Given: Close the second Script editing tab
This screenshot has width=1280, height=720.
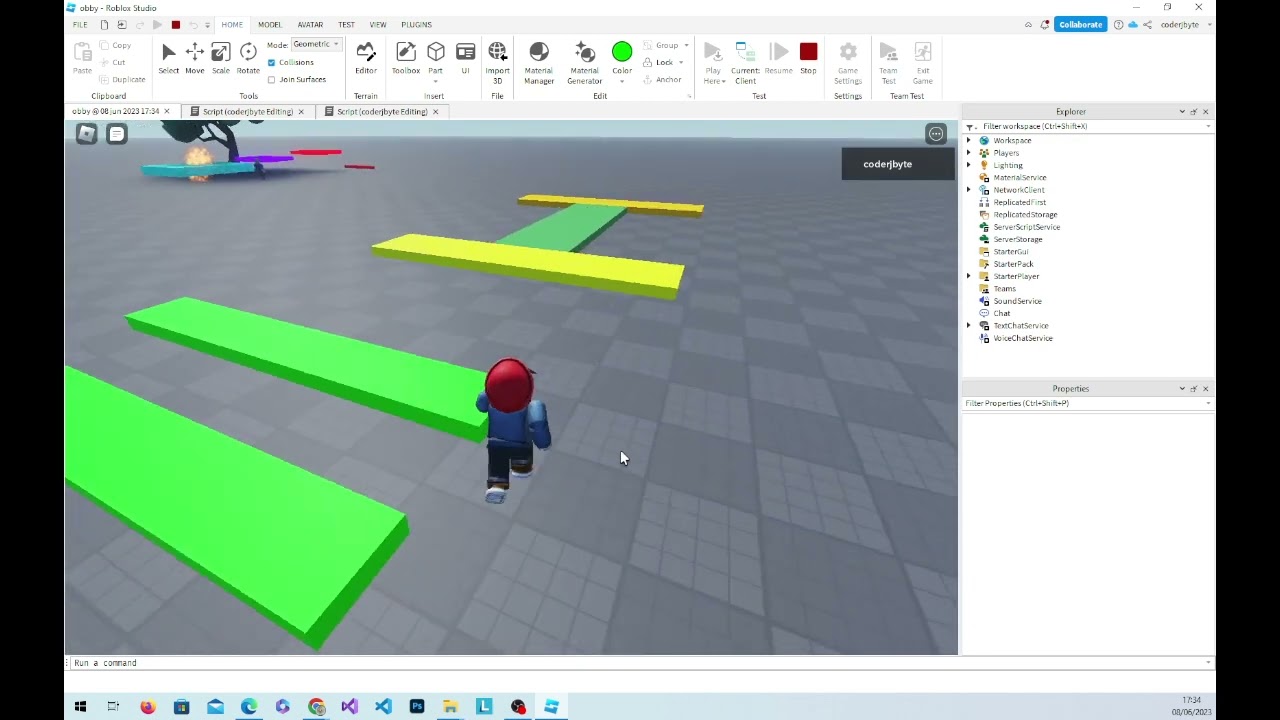Looking at the screenshot, I should [x=435, y=112].
